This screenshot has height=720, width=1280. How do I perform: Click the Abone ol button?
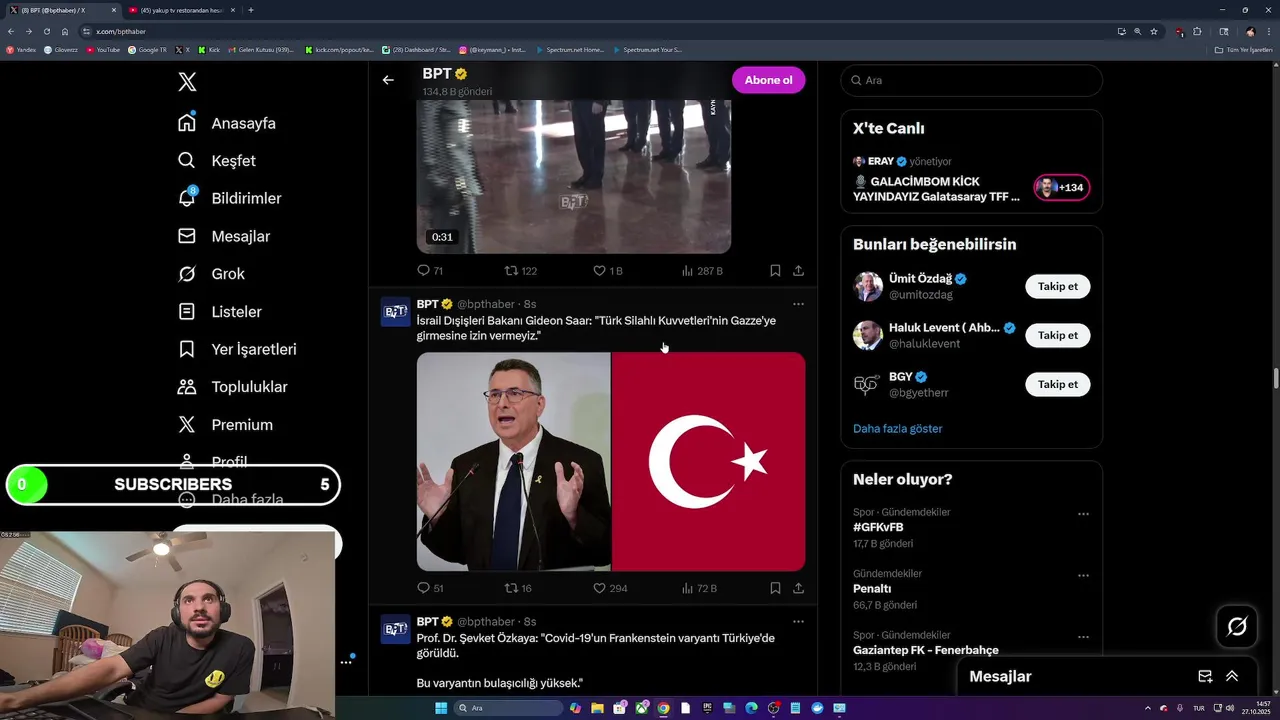point(768,80)
